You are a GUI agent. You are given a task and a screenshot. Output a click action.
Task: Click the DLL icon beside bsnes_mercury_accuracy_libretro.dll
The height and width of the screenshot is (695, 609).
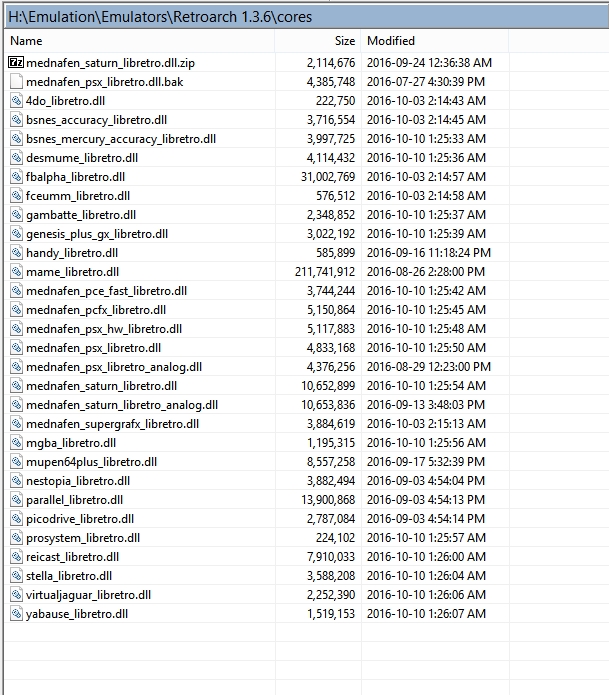tap(16, 139)
